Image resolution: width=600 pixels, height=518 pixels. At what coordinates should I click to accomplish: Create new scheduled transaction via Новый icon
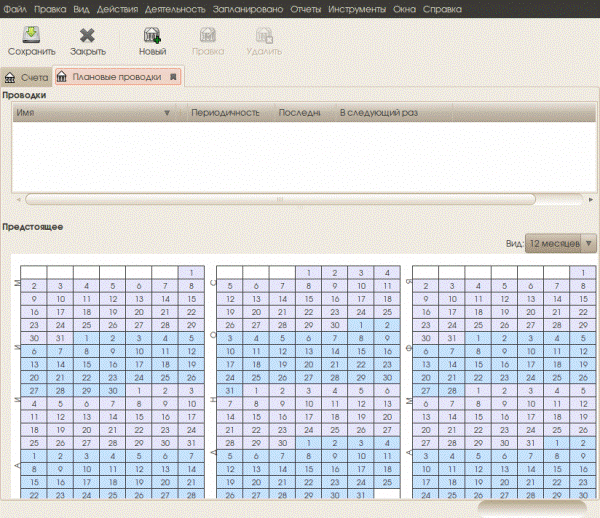(x=152, y=35)
